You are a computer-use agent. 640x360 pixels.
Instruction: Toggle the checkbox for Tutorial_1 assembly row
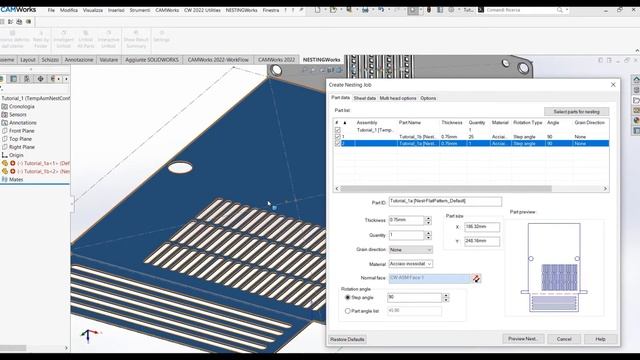click(338, 130)
